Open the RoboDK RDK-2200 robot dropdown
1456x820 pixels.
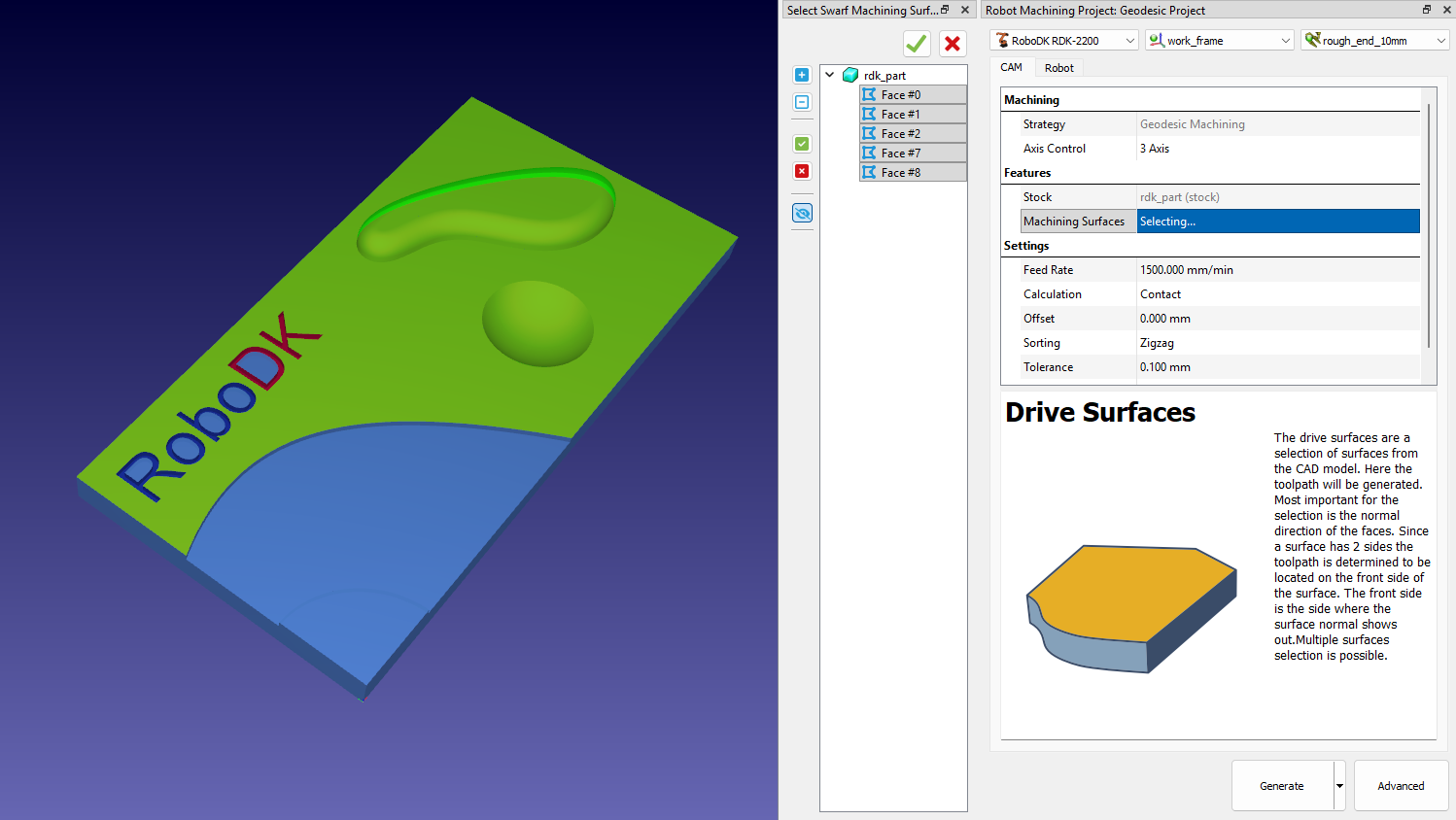(1063, 40)
